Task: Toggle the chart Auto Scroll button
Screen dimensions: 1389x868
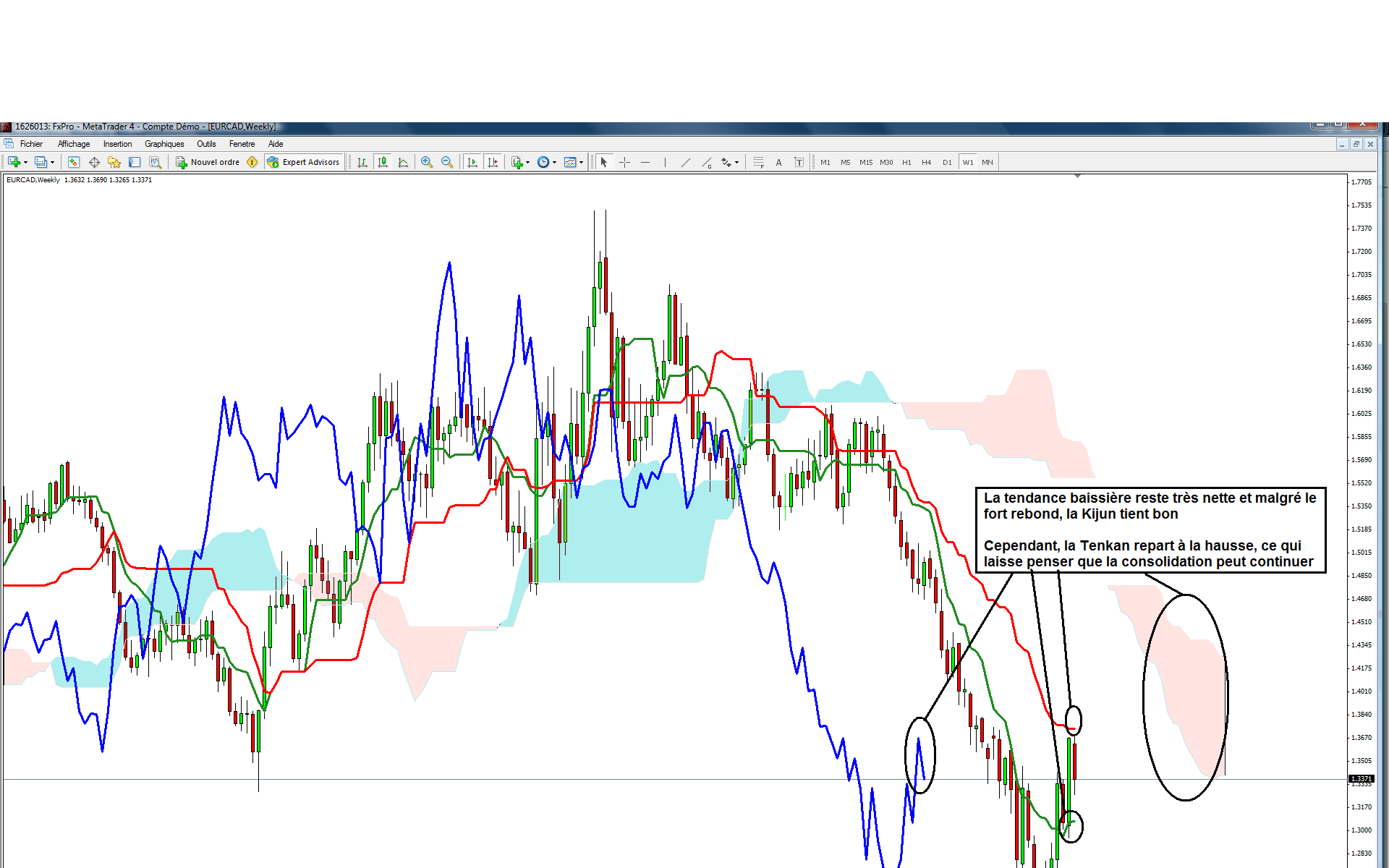Action: click(x=472, y=162)
